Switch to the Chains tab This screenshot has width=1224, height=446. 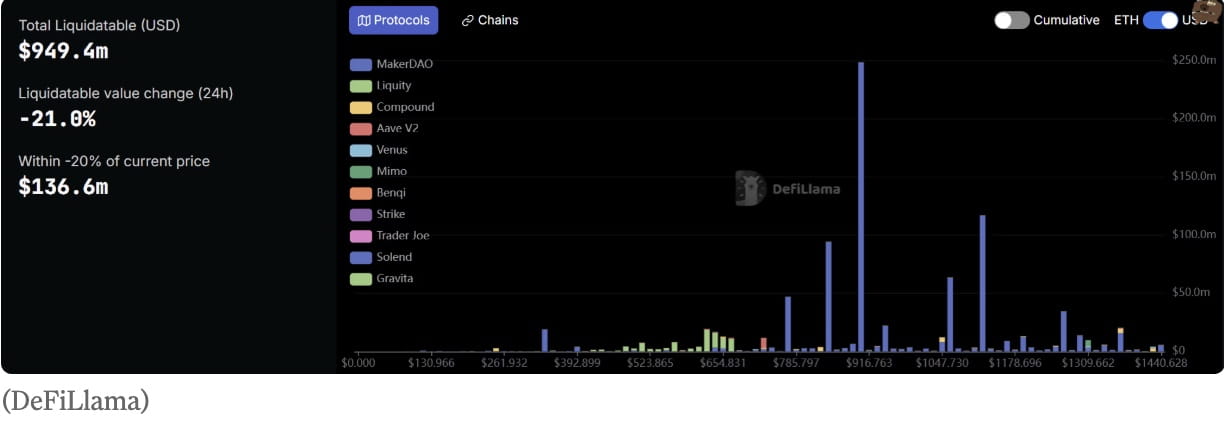490,20
